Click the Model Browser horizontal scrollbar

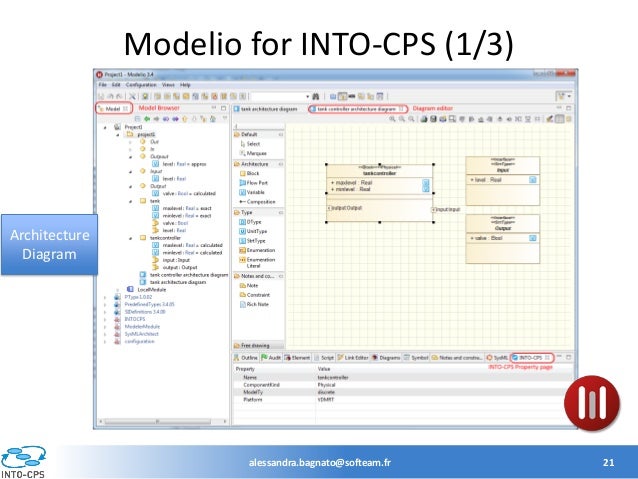158,422
